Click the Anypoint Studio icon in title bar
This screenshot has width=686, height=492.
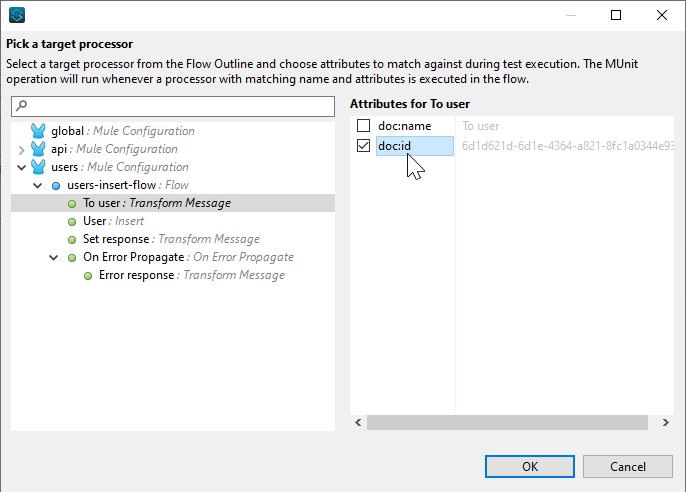click(17, 15)
